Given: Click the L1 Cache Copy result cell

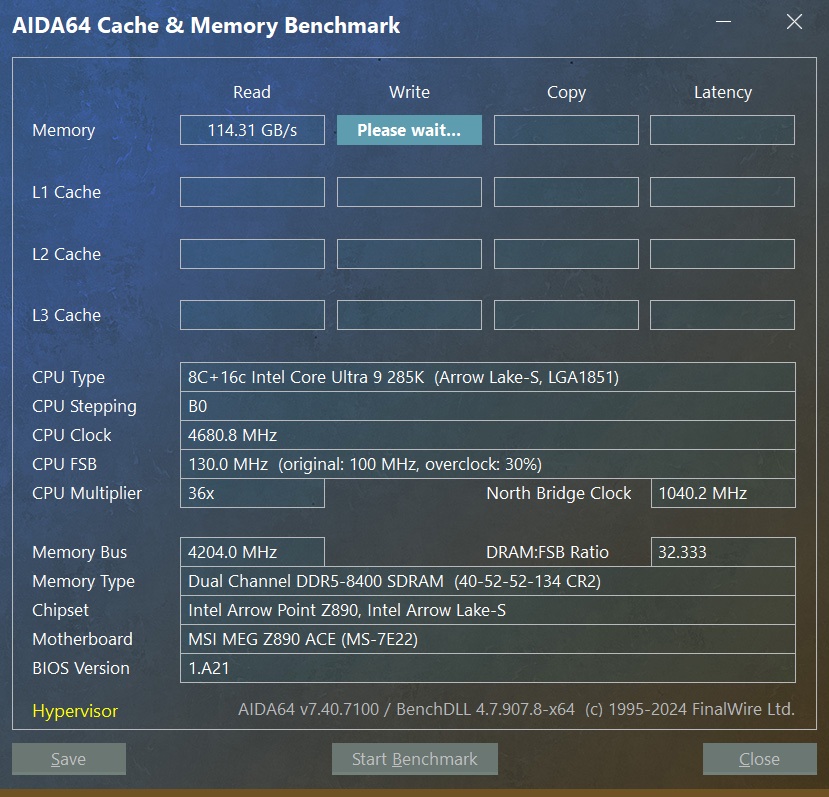Looking at the screenshot, I should pyautogui.click(x=566, y=192).
